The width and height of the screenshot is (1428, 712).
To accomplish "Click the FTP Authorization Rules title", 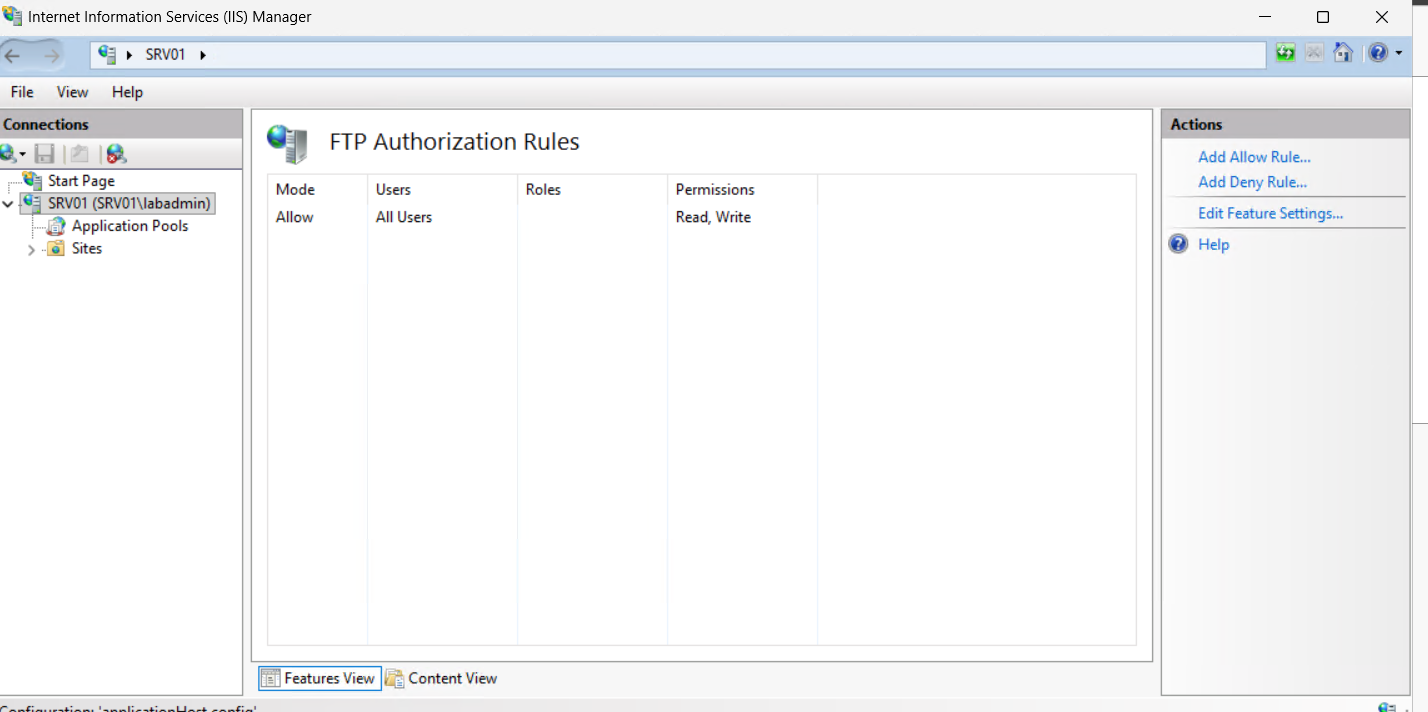I will 454,142.
